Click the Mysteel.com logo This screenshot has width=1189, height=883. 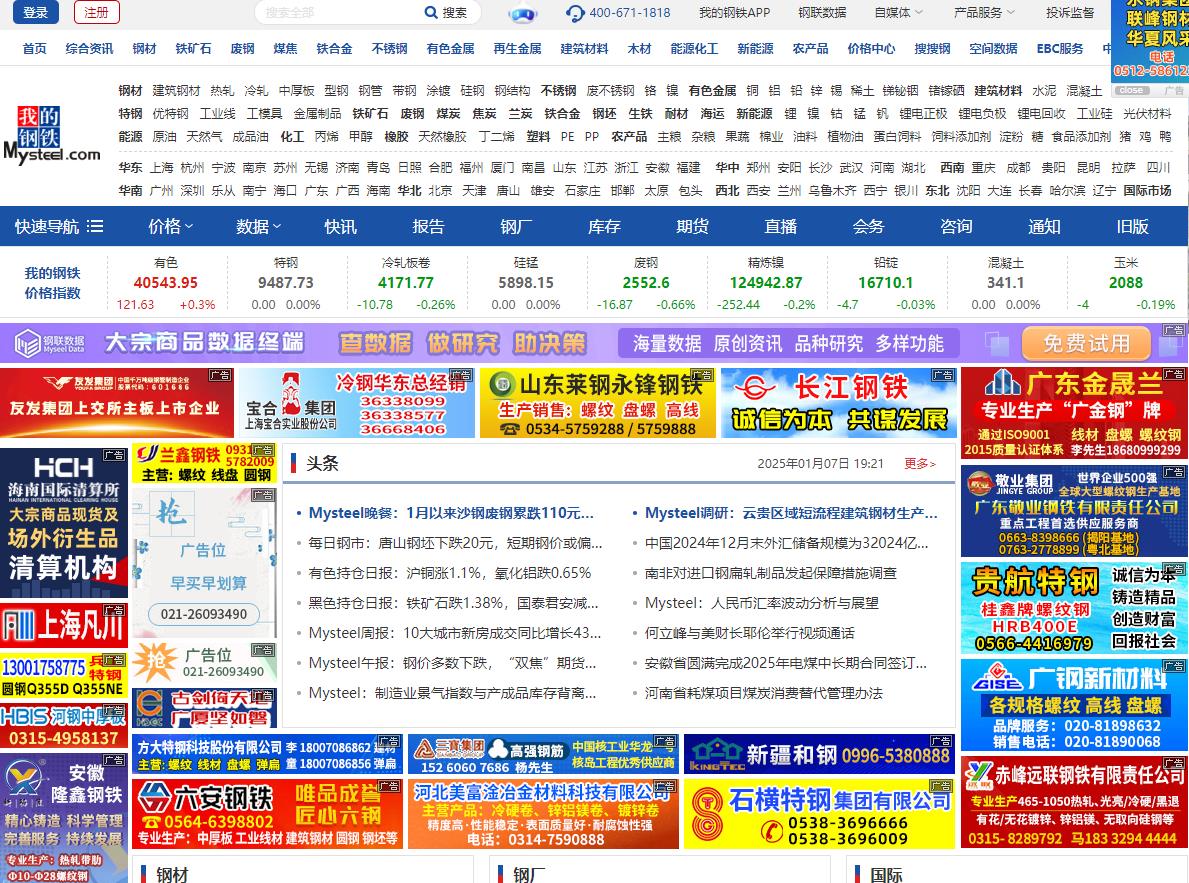tap(52, 135)
